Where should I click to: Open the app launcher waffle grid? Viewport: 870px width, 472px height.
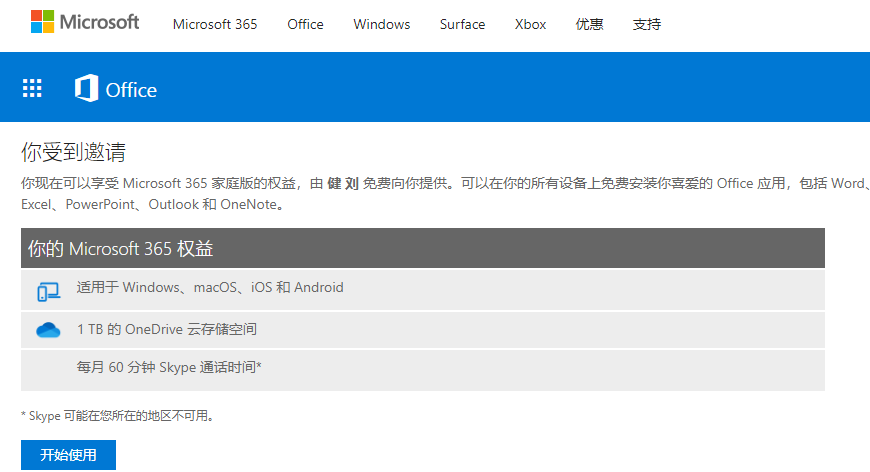pos(33,88)
